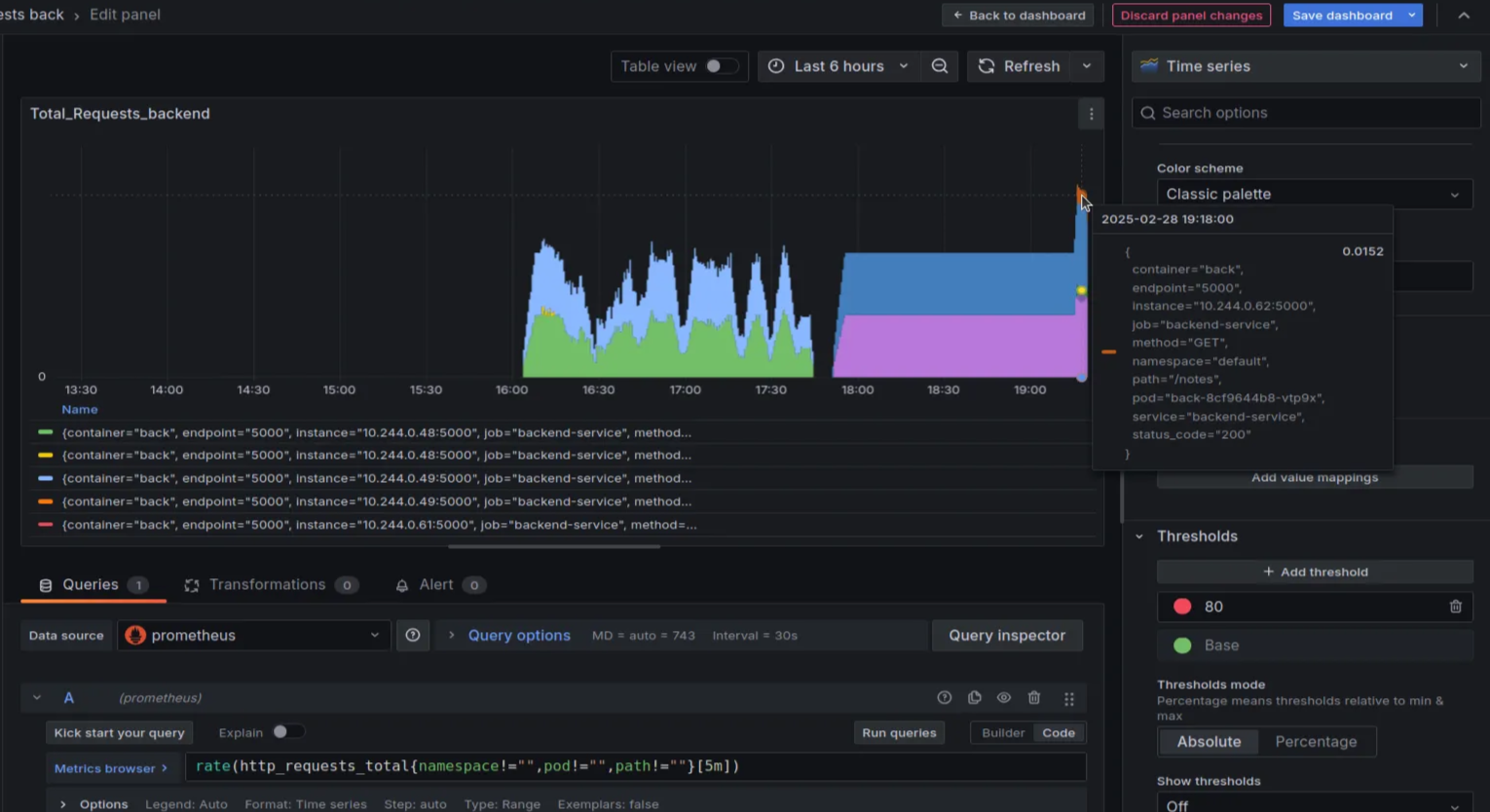Open the Last 6 hours time picker
This screenshot has height=812, width=1490.
[x=838, y=66]
